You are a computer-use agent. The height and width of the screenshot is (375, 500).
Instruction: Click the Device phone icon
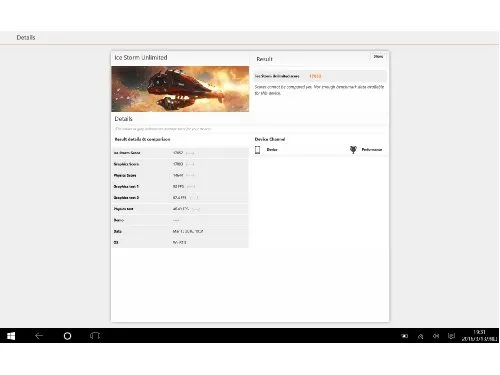tap(257, 150)
